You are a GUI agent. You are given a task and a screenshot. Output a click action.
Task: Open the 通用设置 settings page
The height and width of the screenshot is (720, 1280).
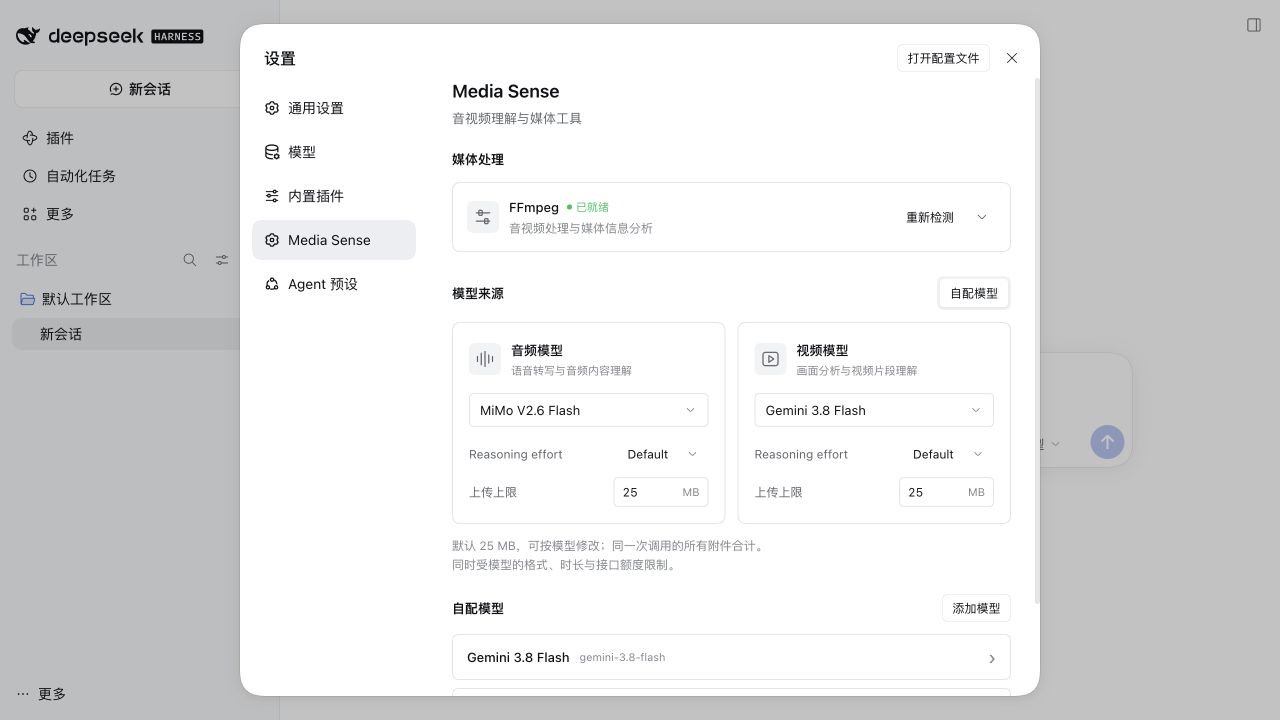(x=334, y=108)
